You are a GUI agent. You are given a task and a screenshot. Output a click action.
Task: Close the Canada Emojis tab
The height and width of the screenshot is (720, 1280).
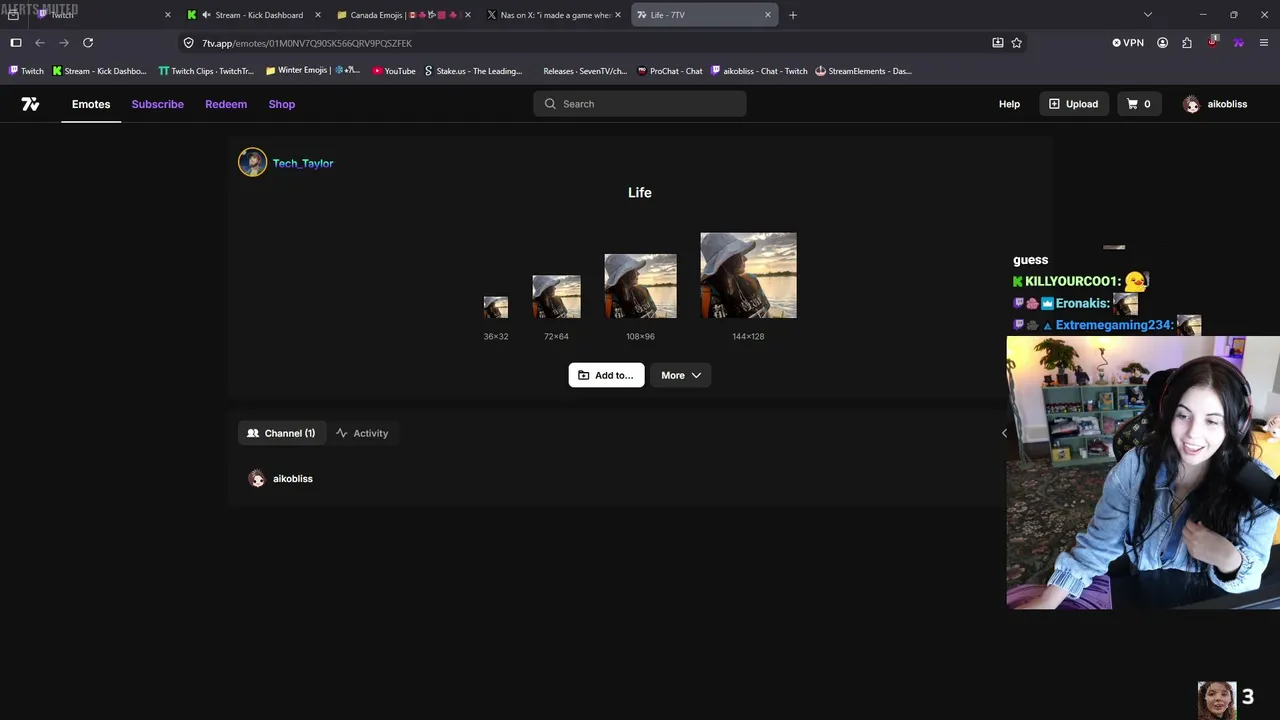coord(467,15)
